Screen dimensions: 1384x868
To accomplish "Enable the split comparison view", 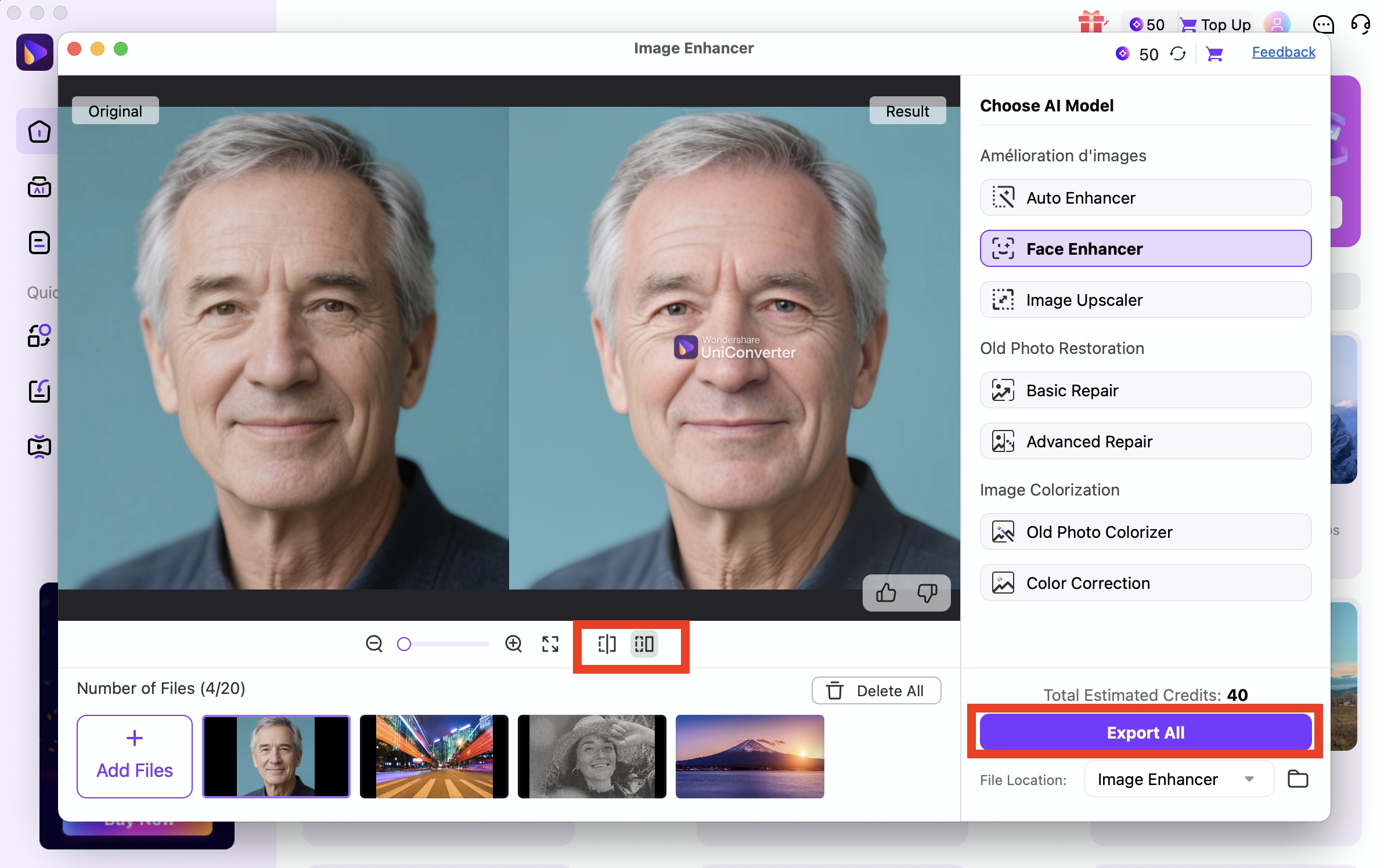I will click(607, 643).
